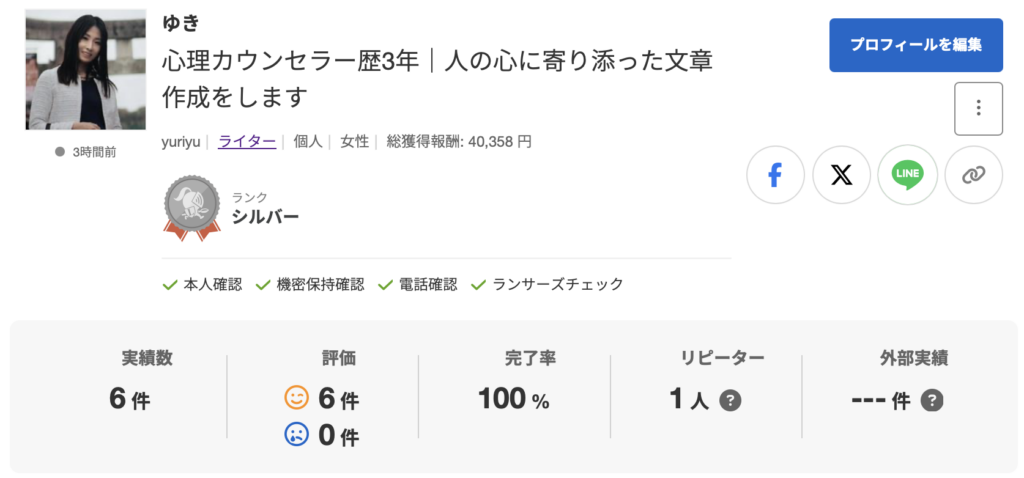The width and height of the screenshot is (1024, 478).
Task: Share profile on Facebook
Action: coord(775,175)
